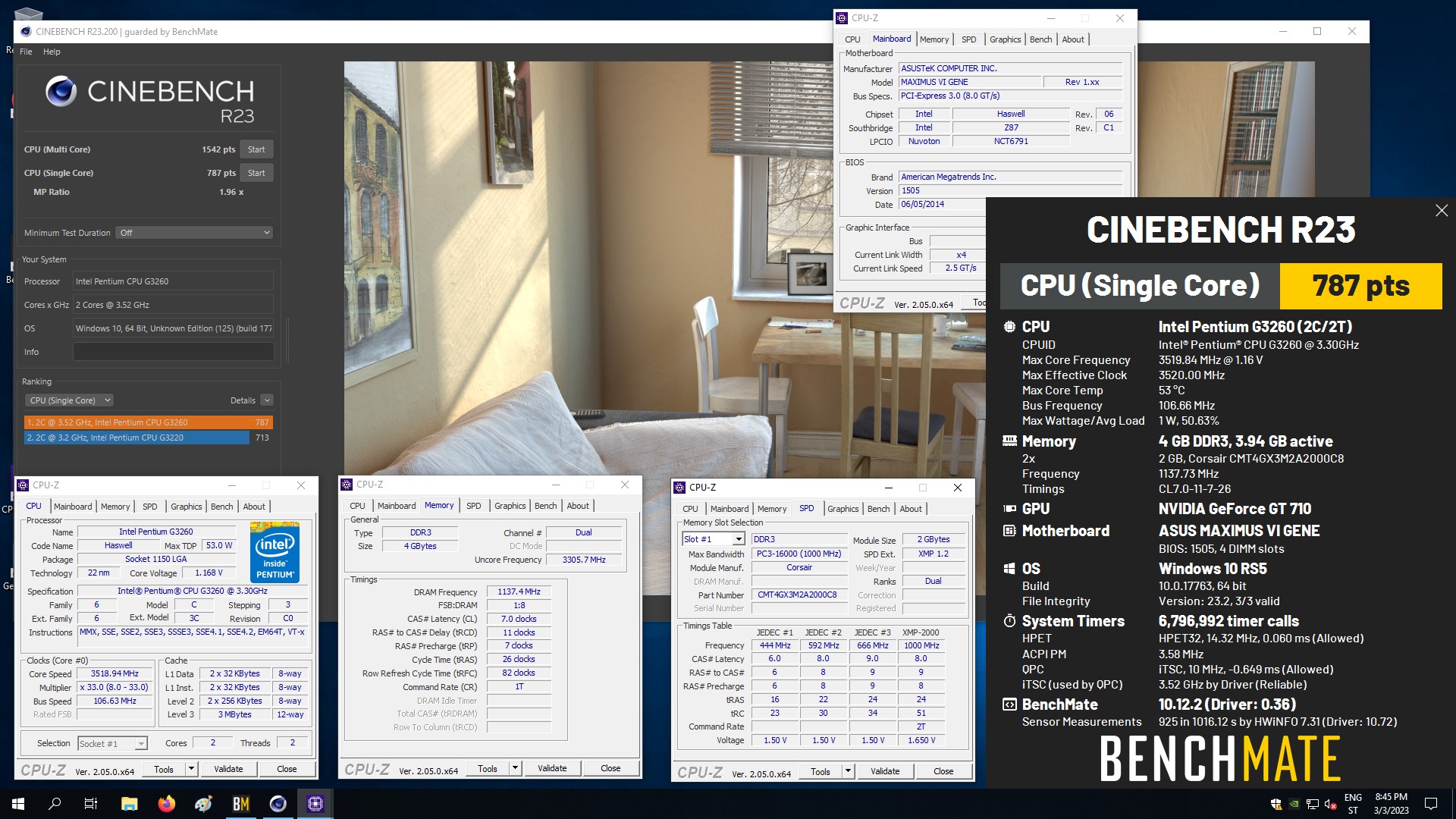Click the network tray icon
Viewport: 1456px width, 819px height.
tap(1312, 805)
